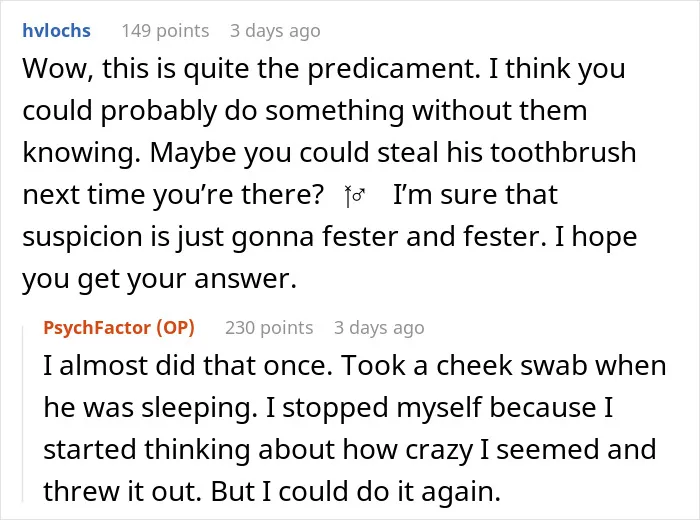
Task: Click the "Wow, this is quite the predicament" sentence
Action: [252, 69]
